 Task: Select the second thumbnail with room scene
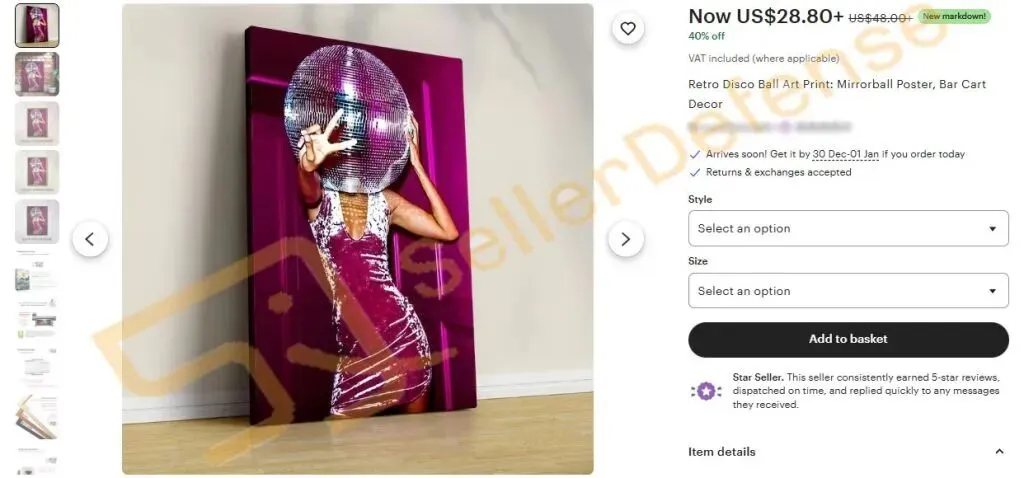coord(37,74)
